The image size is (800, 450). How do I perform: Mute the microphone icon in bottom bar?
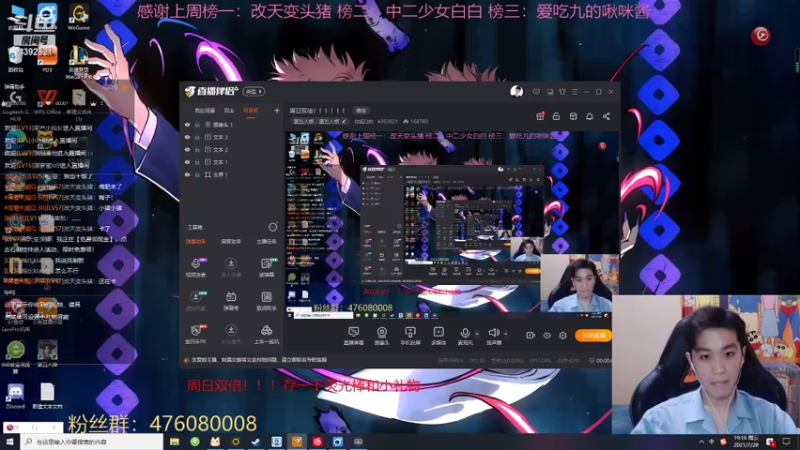(465, 335)
